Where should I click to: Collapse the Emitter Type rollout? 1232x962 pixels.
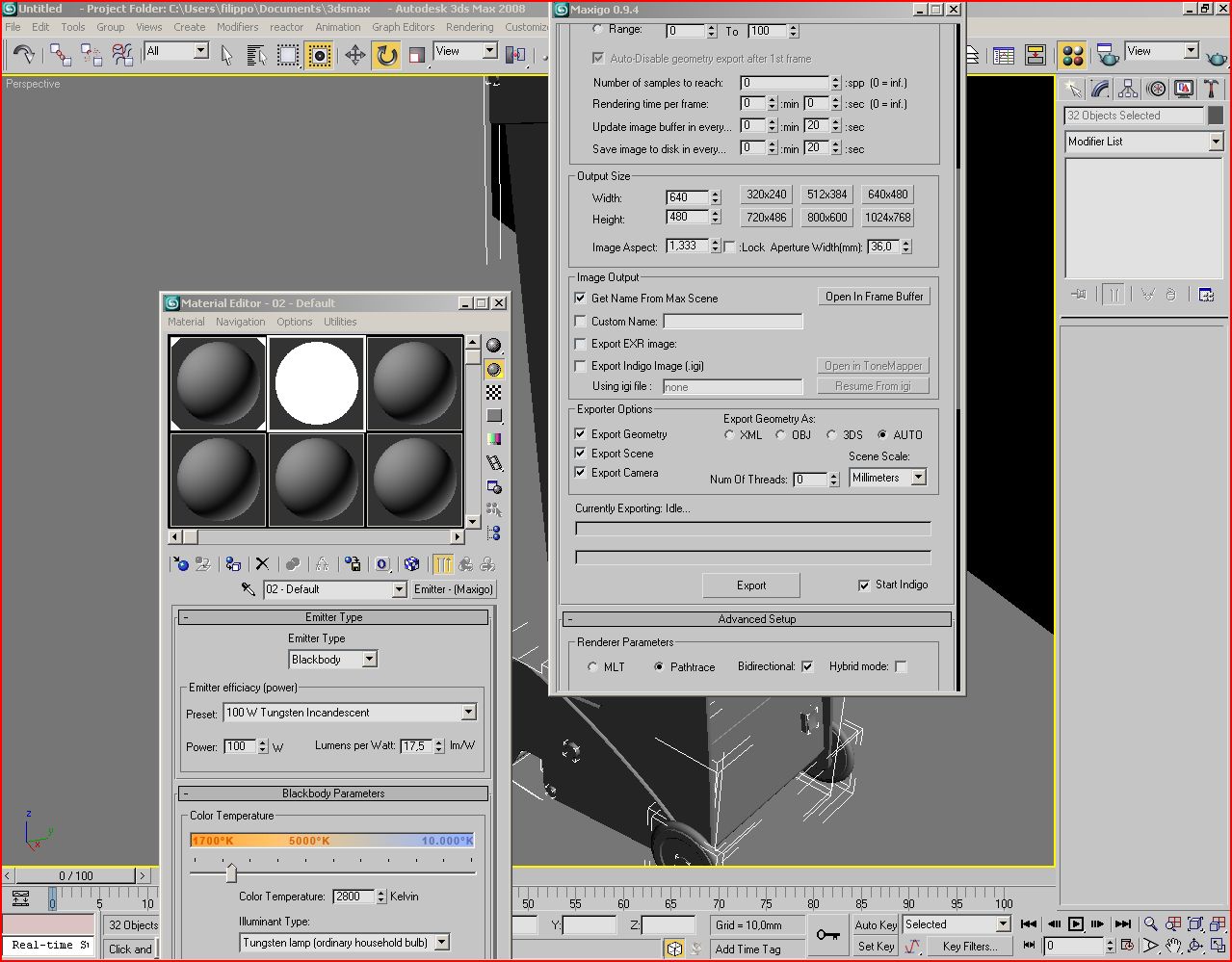point(333,617)
